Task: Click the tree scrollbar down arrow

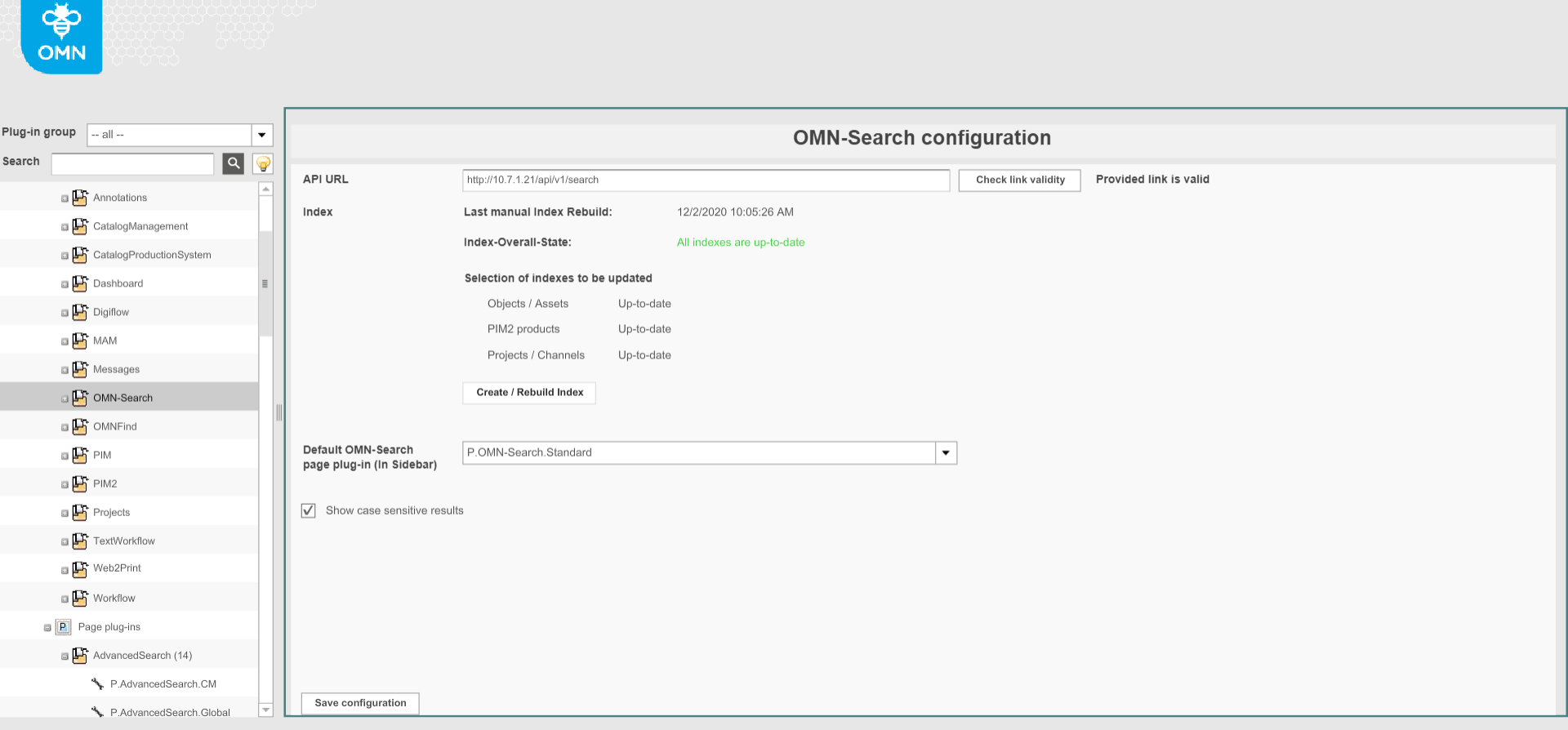Action: coord(265,710)
